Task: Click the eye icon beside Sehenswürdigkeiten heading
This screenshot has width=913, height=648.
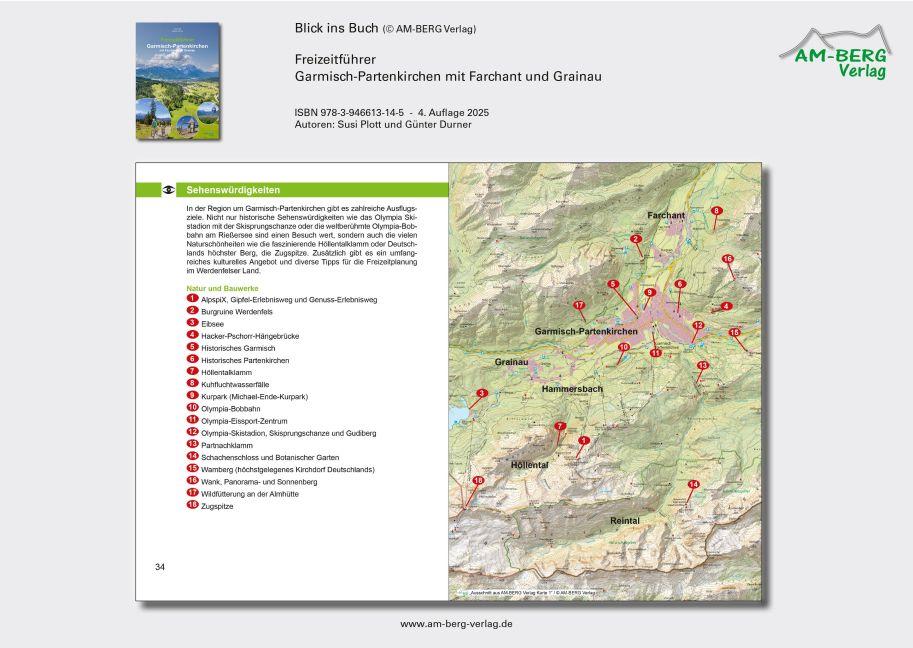Action: [x=168, y=189]
